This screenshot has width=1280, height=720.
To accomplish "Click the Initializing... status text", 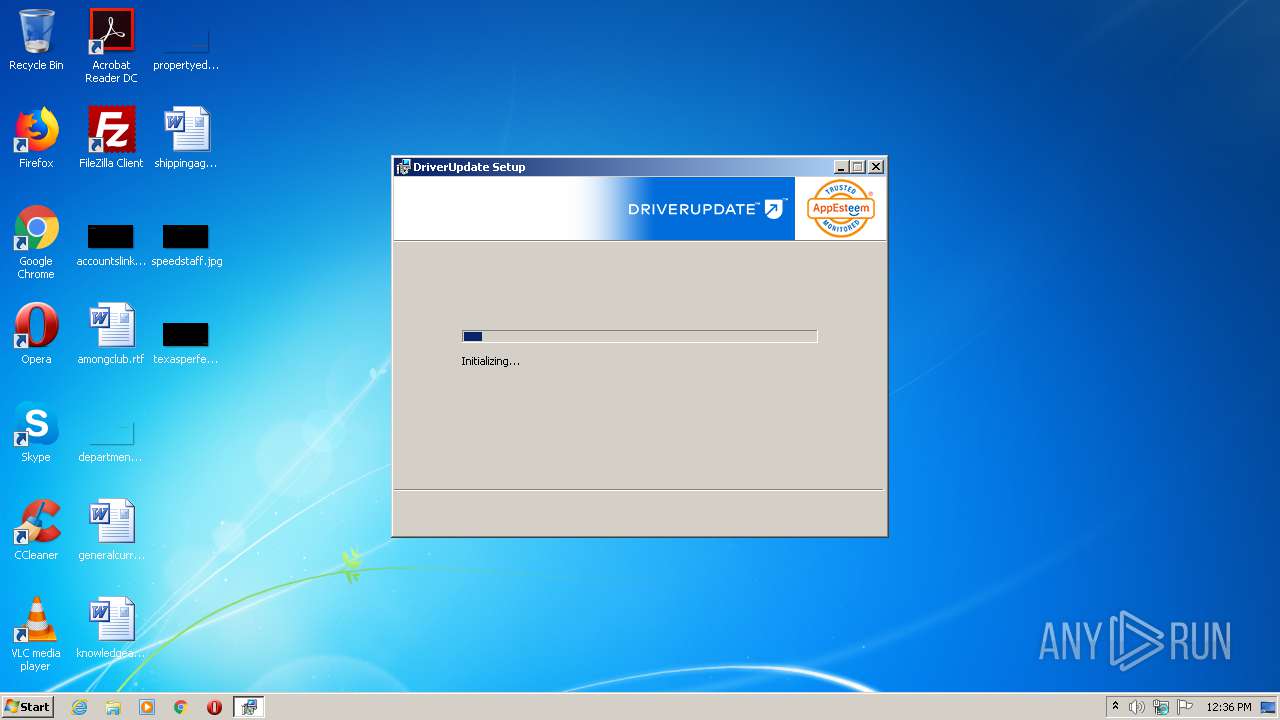I will (490, 361).
